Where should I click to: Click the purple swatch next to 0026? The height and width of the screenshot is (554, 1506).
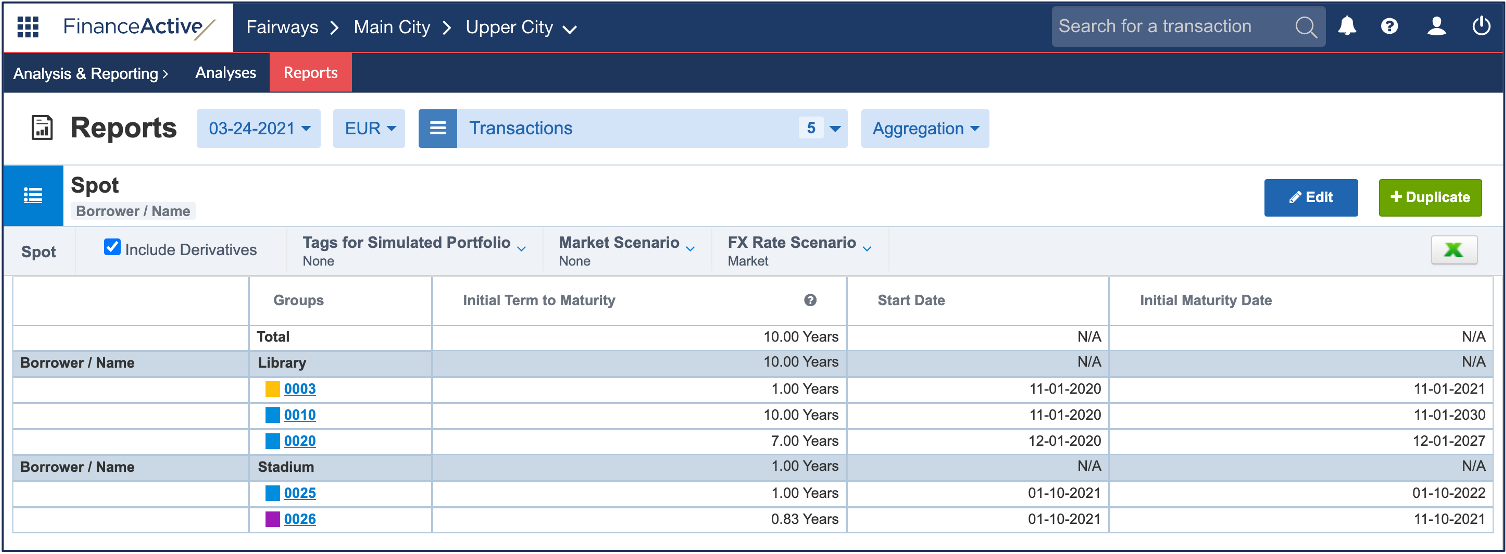pyautogui.click(x=272, y=519)
